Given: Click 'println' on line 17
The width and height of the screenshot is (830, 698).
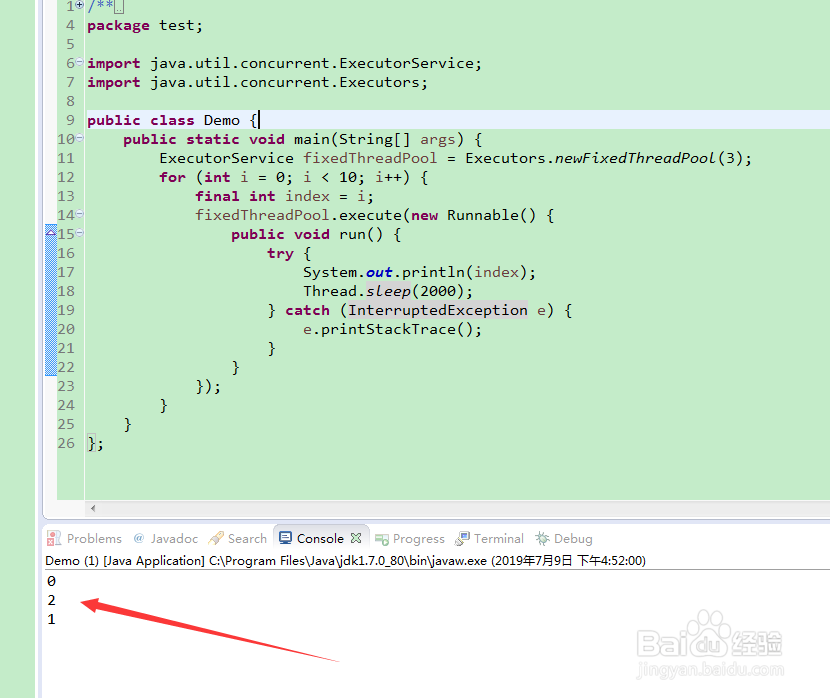Looking at the screenshot, I should [434, 273].
